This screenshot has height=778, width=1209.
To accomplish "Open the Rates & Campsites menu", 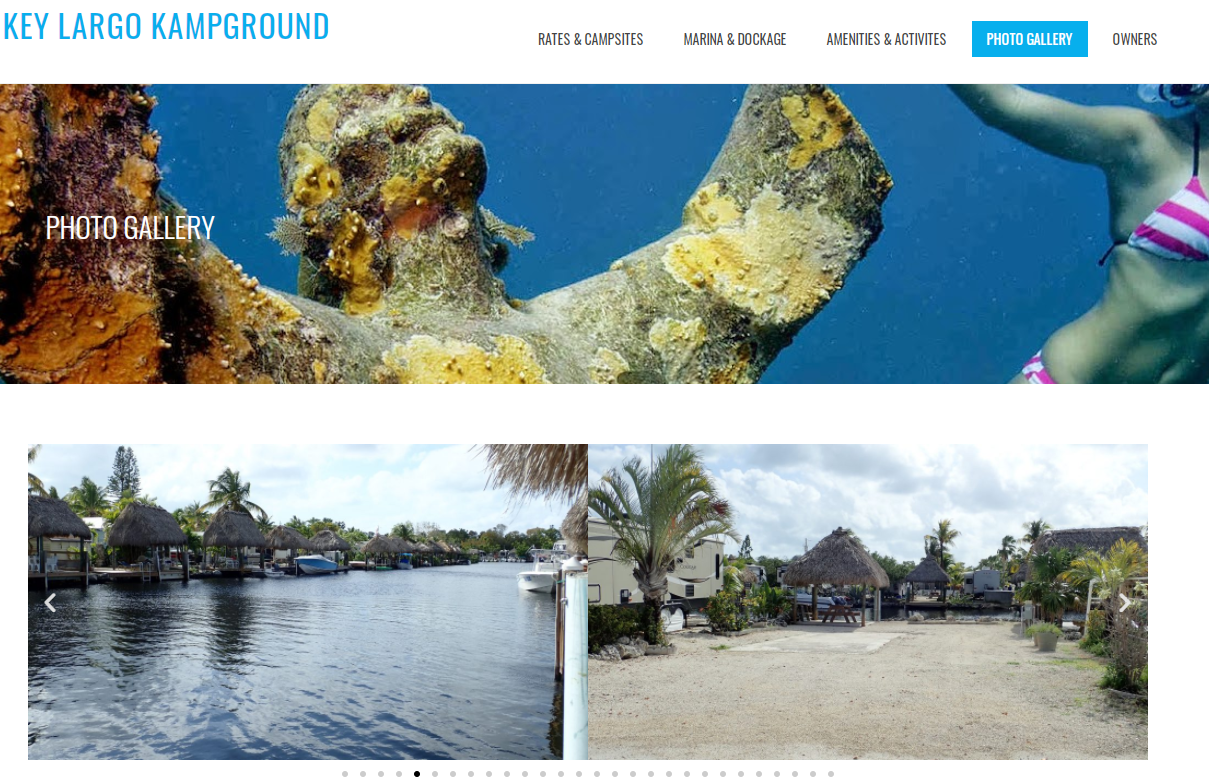I will click(x=590, y=39).
